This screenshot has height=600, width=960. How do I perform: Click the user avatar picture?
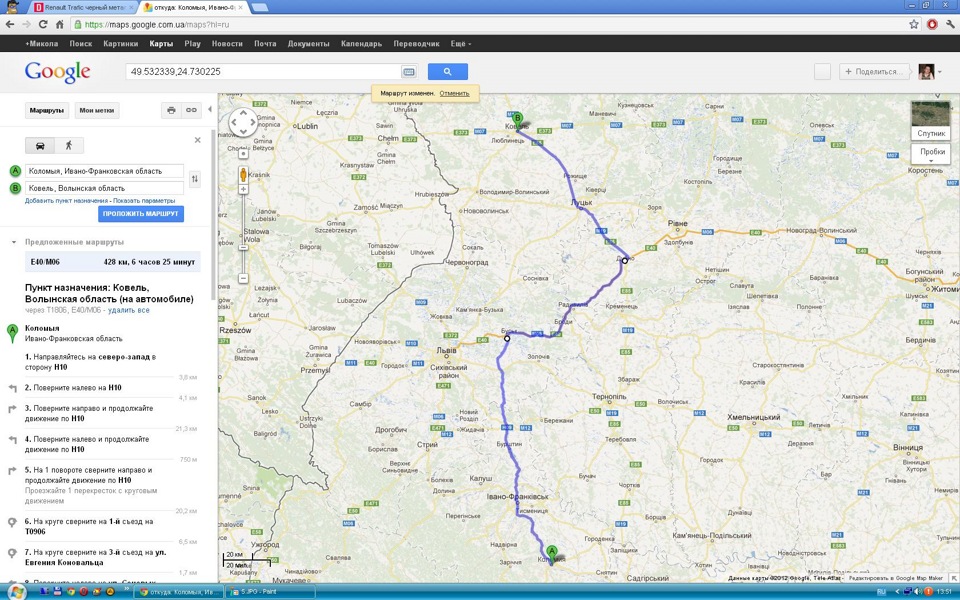926,72
